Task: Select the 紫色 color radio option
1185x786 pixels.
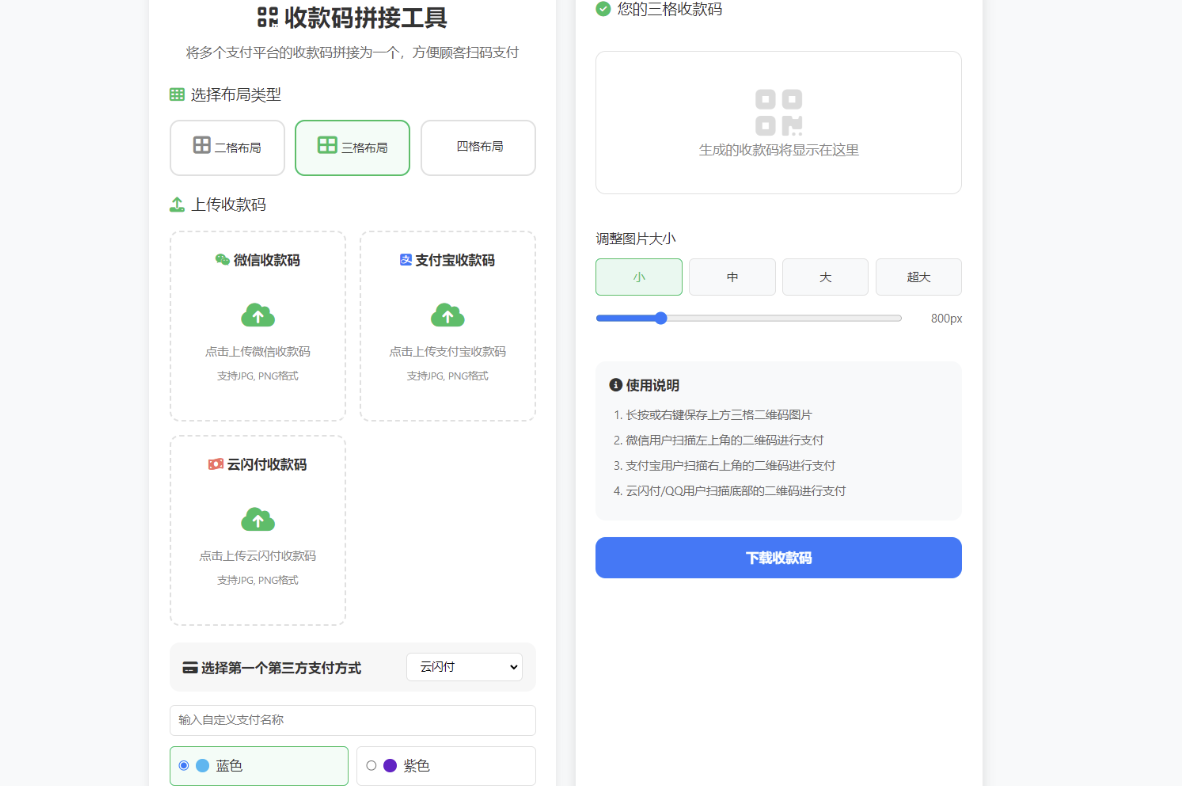Action: click(369, 765)
